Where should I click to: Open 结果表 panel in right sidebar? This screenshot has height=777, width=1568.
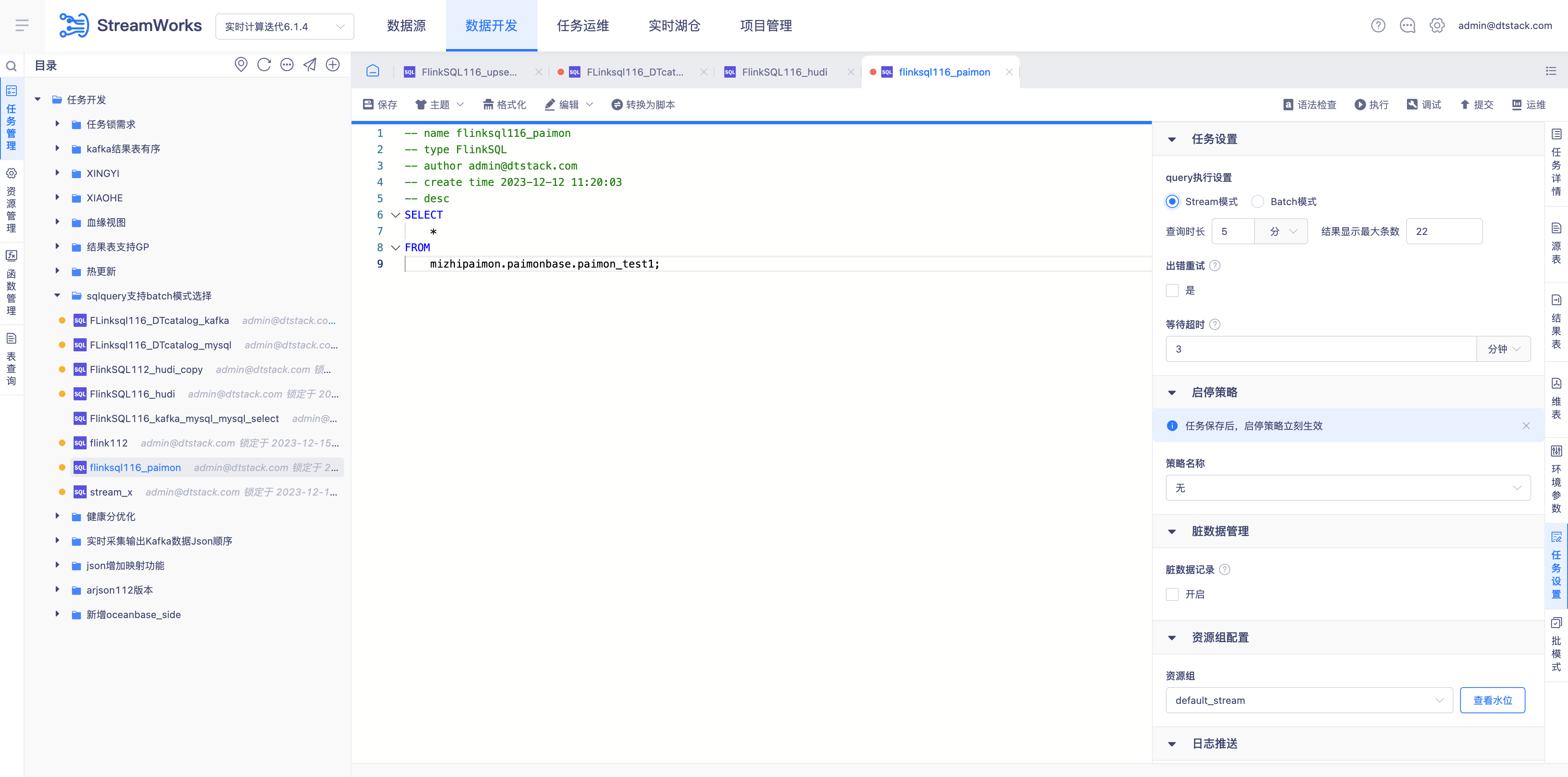(x=1556, y=322)
